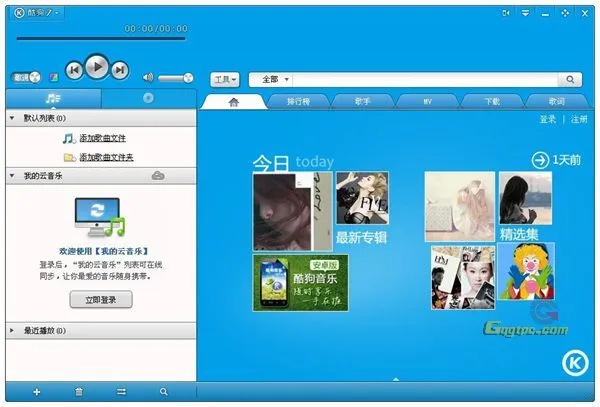This screenshot has height=407, width=600.
Task: Click the 注册 link
Action: point(579,119)
